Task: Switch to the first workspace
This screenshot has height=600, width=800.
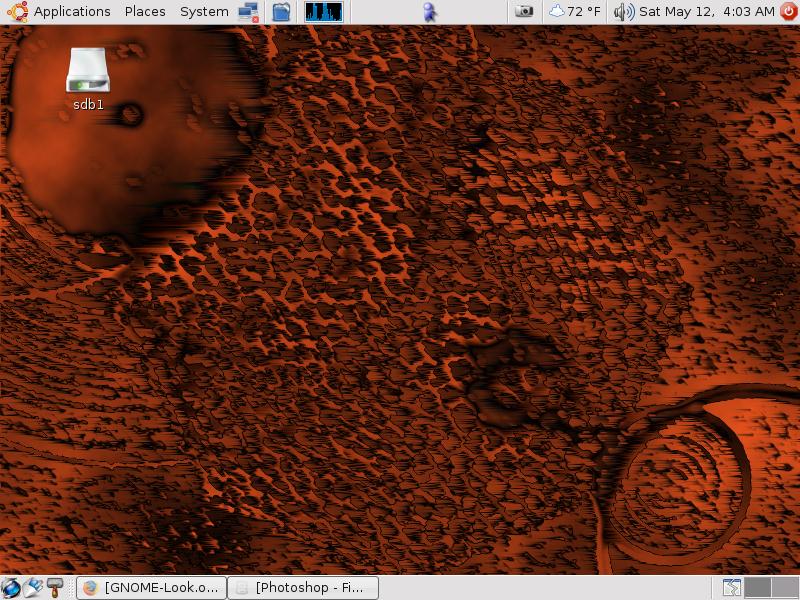Action: point(758,588)
